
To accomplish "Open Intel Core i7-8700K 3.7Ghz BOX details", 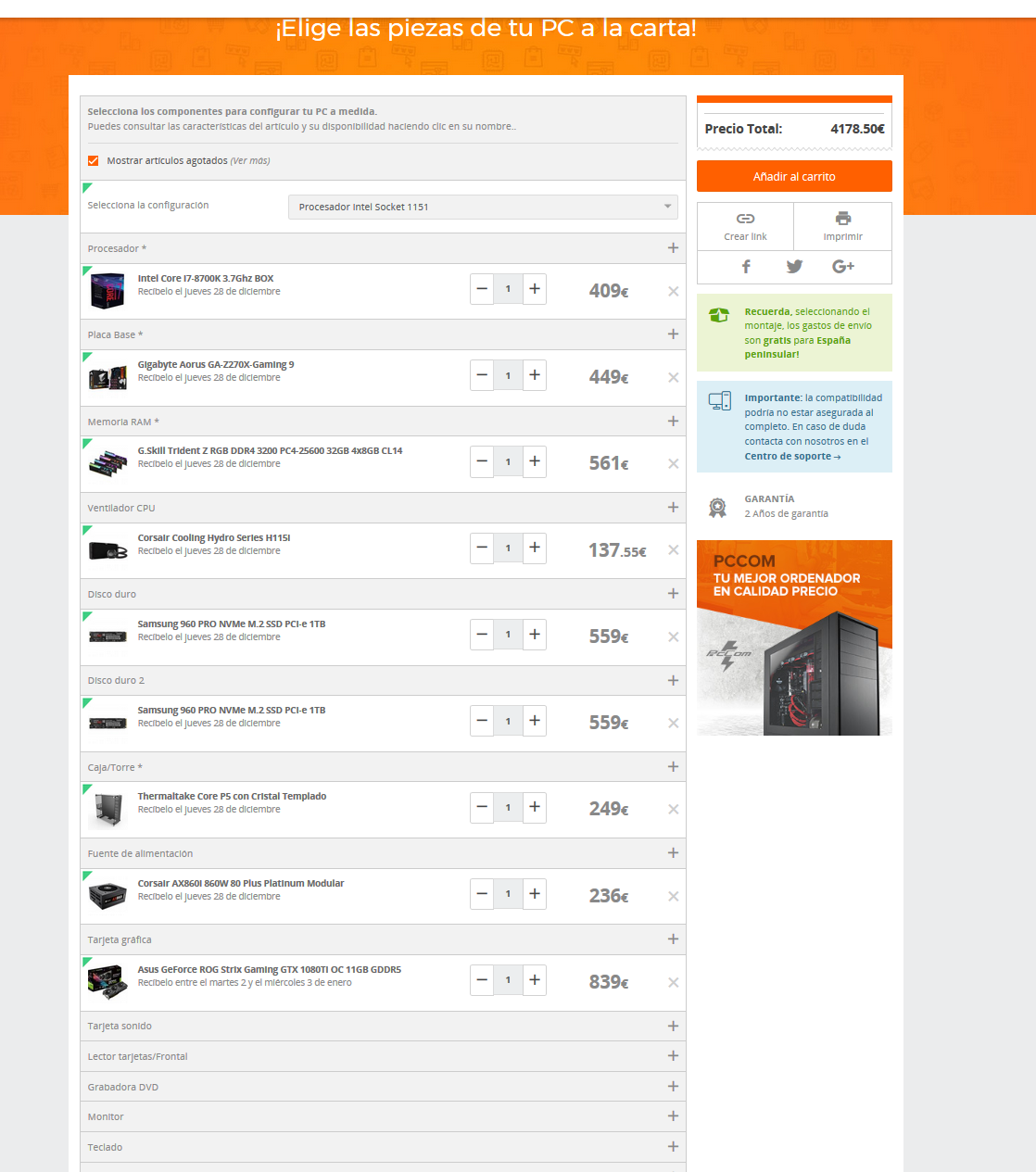I will coord(206,278).
